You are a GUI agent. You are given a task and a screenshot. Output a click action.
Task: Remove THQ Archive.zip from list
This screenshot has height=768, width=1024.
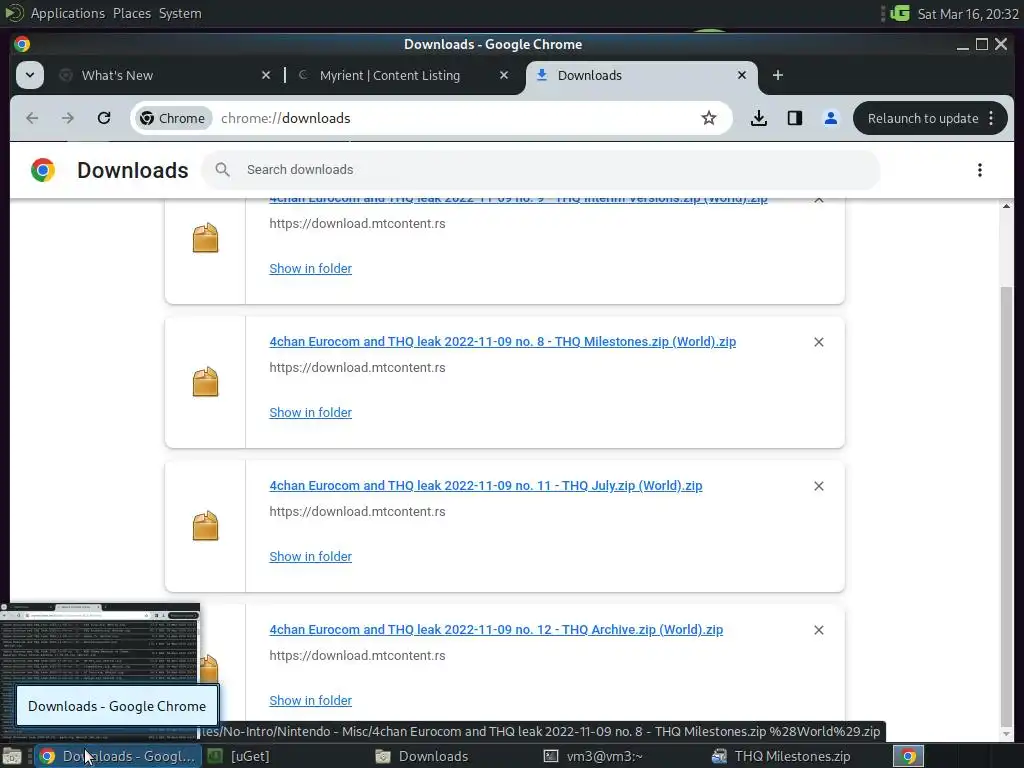point(819,630)
